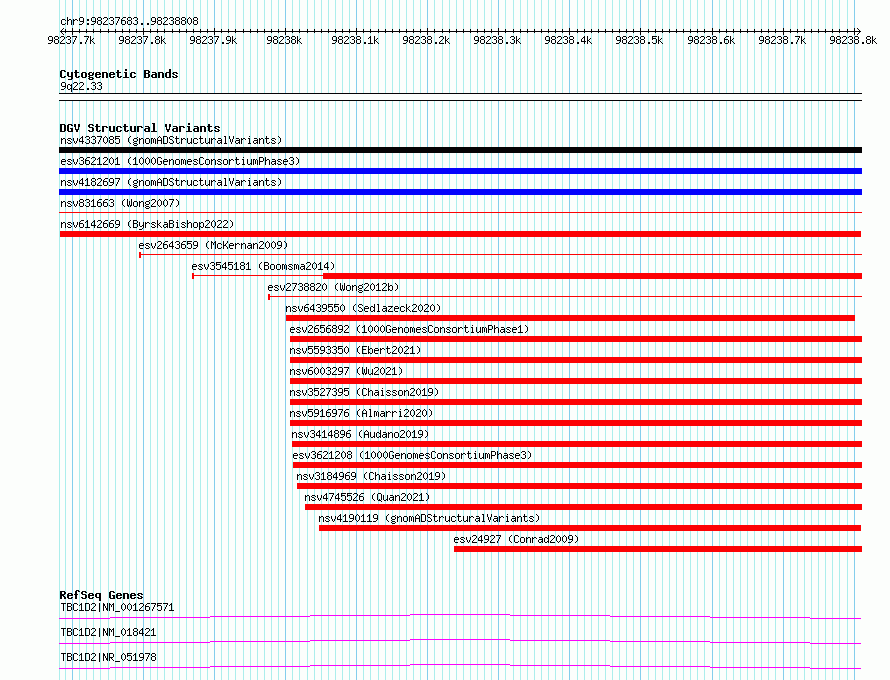
Task: Click the 9q22.33 band label
Action: 81,86
